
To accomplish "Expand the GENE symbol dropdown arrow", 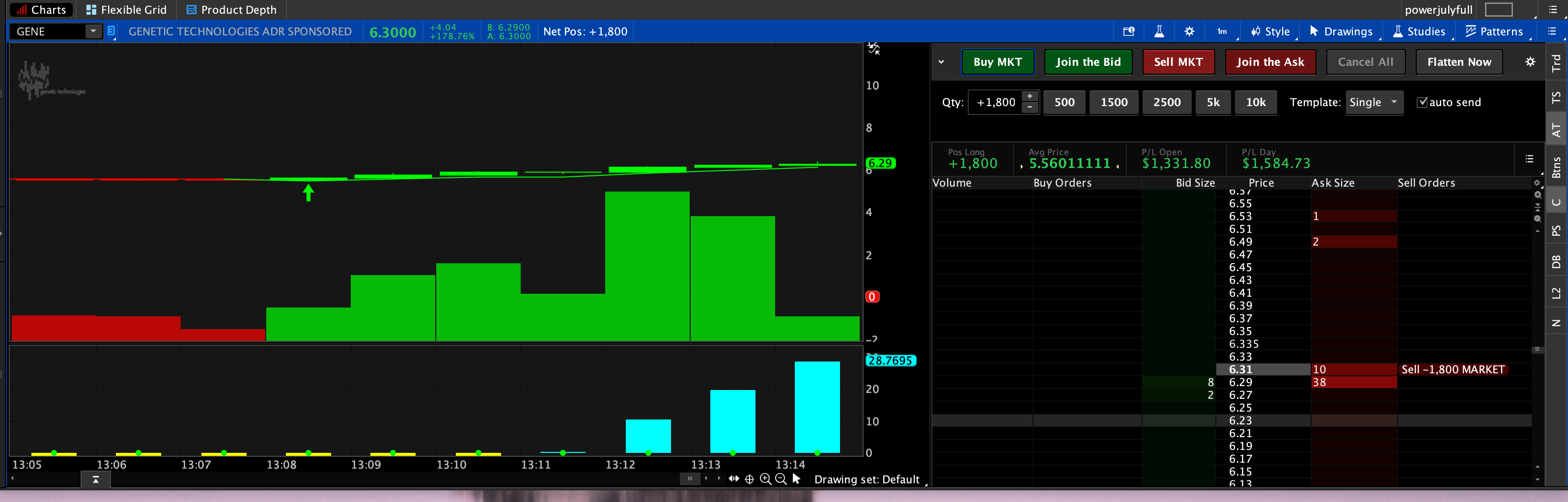I will tap(93, 31).
